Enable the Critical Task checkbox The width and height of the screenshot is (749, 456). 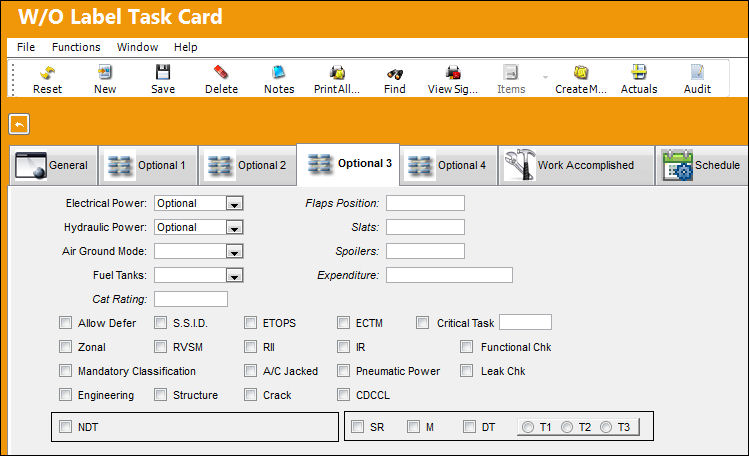click(x=422, y=323)
